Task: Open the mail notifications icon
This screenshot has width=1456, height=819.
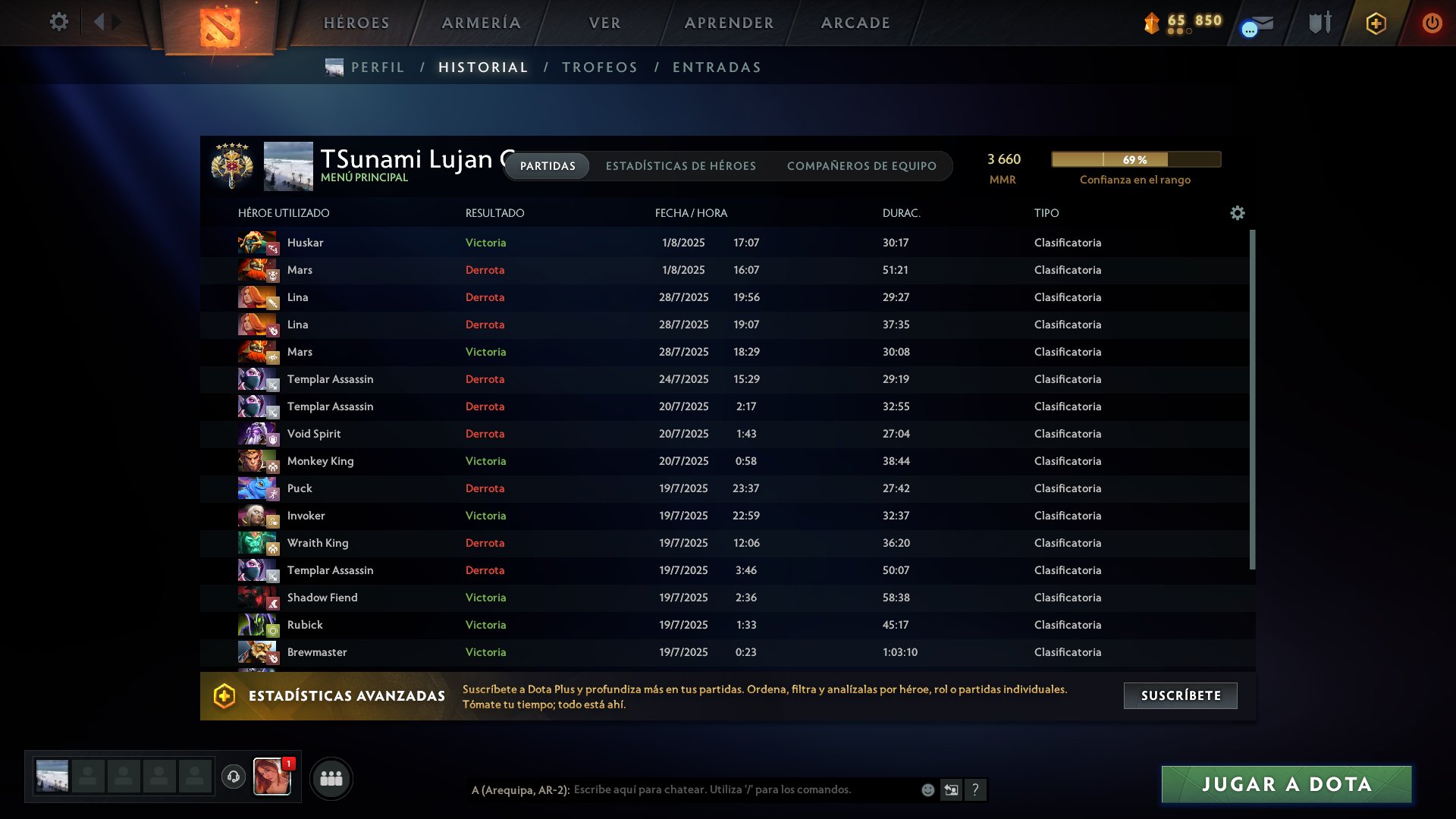Action: pyautogui.click(x=1259, y=25)
